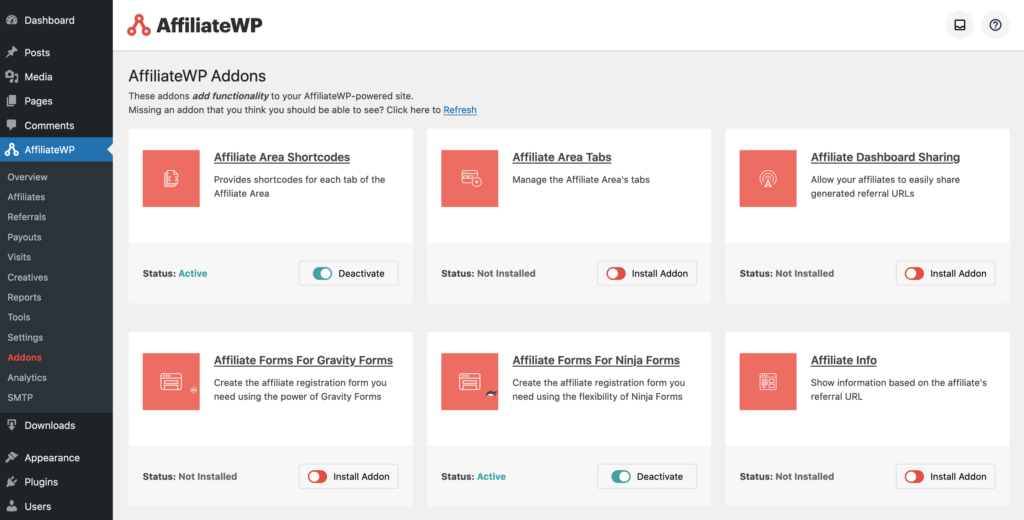Click the Pages icon in sidebar
1024x520 pixels.
[11, 101]
